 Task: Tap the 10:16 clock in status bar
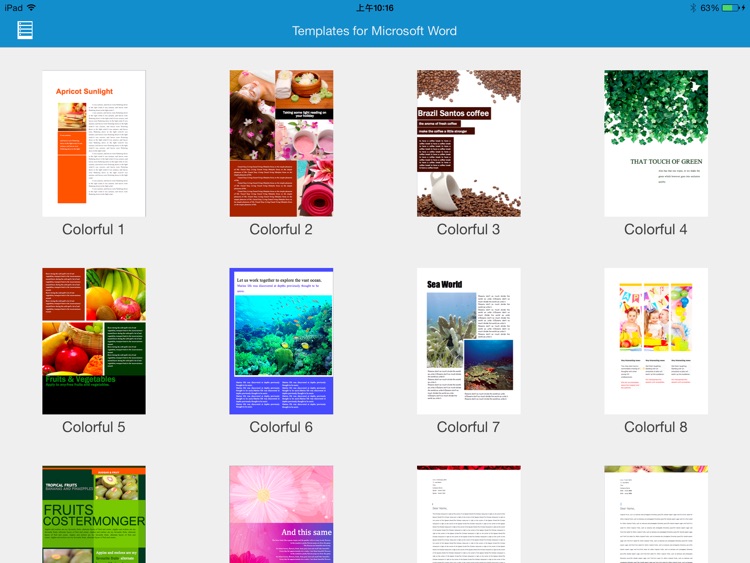[x=375, y=8]
